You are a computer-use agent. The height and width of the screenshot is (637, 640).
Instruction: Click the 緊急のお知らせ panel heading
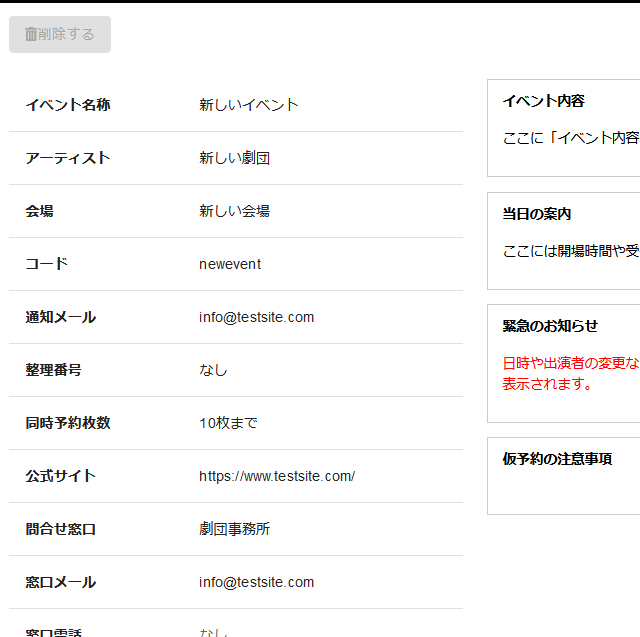[550, 326]
